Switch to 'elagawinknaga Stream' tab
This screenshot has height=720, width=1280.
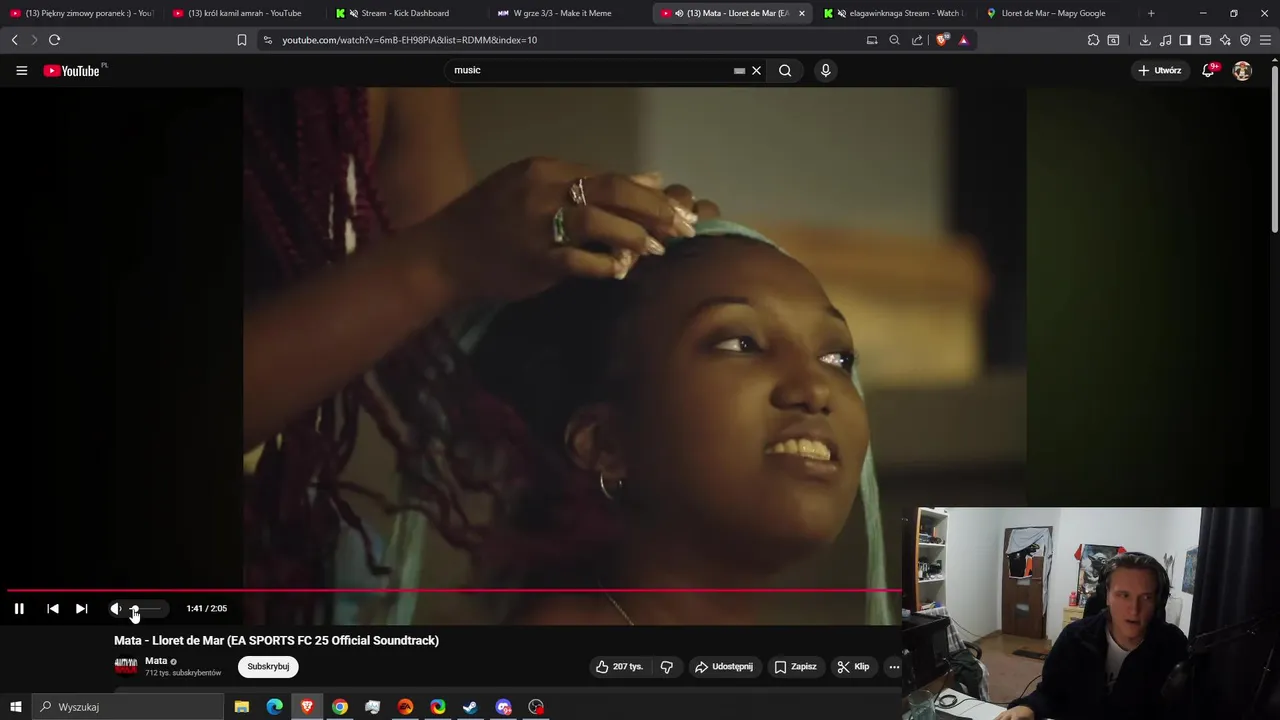[x=892, y=13]
